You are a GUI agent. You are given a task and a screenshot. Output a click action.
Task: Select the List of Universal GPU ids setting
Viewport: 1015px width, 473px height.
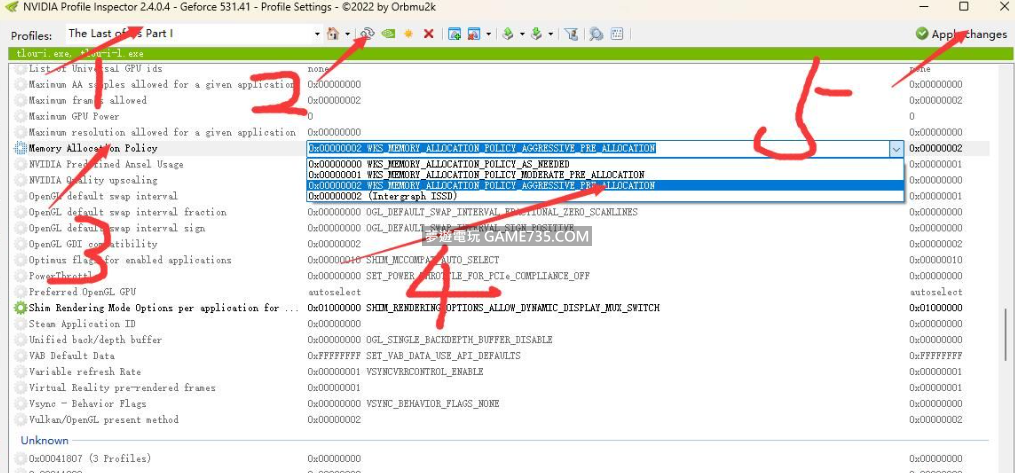point(95,69)
